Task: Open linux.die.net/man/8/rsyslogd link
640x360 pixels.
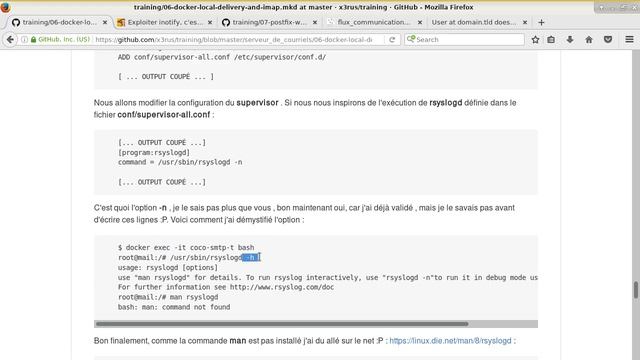Action: click(450, 341)
